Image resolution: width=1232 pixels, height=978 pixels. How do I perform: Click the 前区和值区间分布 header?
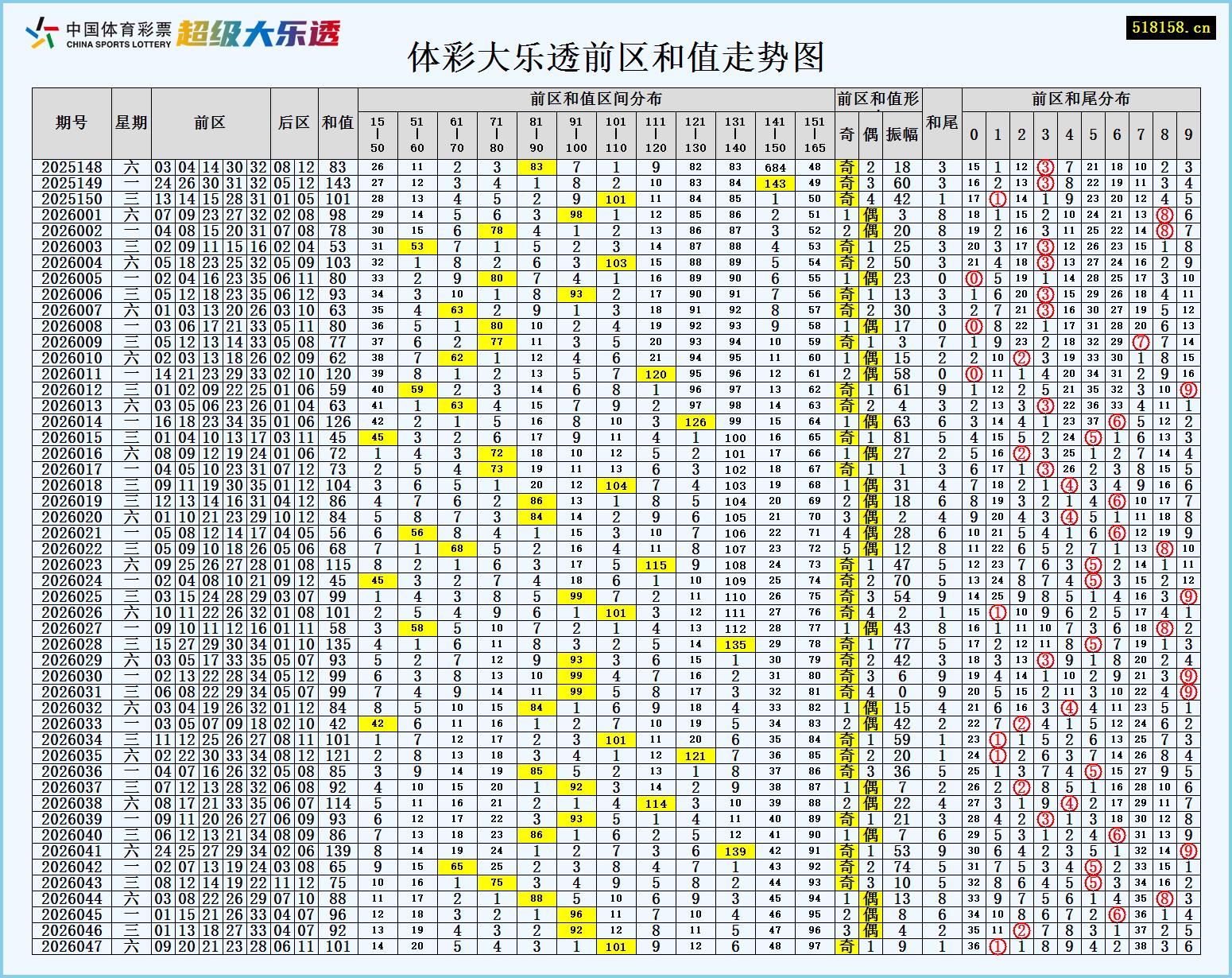pos(596,99)
